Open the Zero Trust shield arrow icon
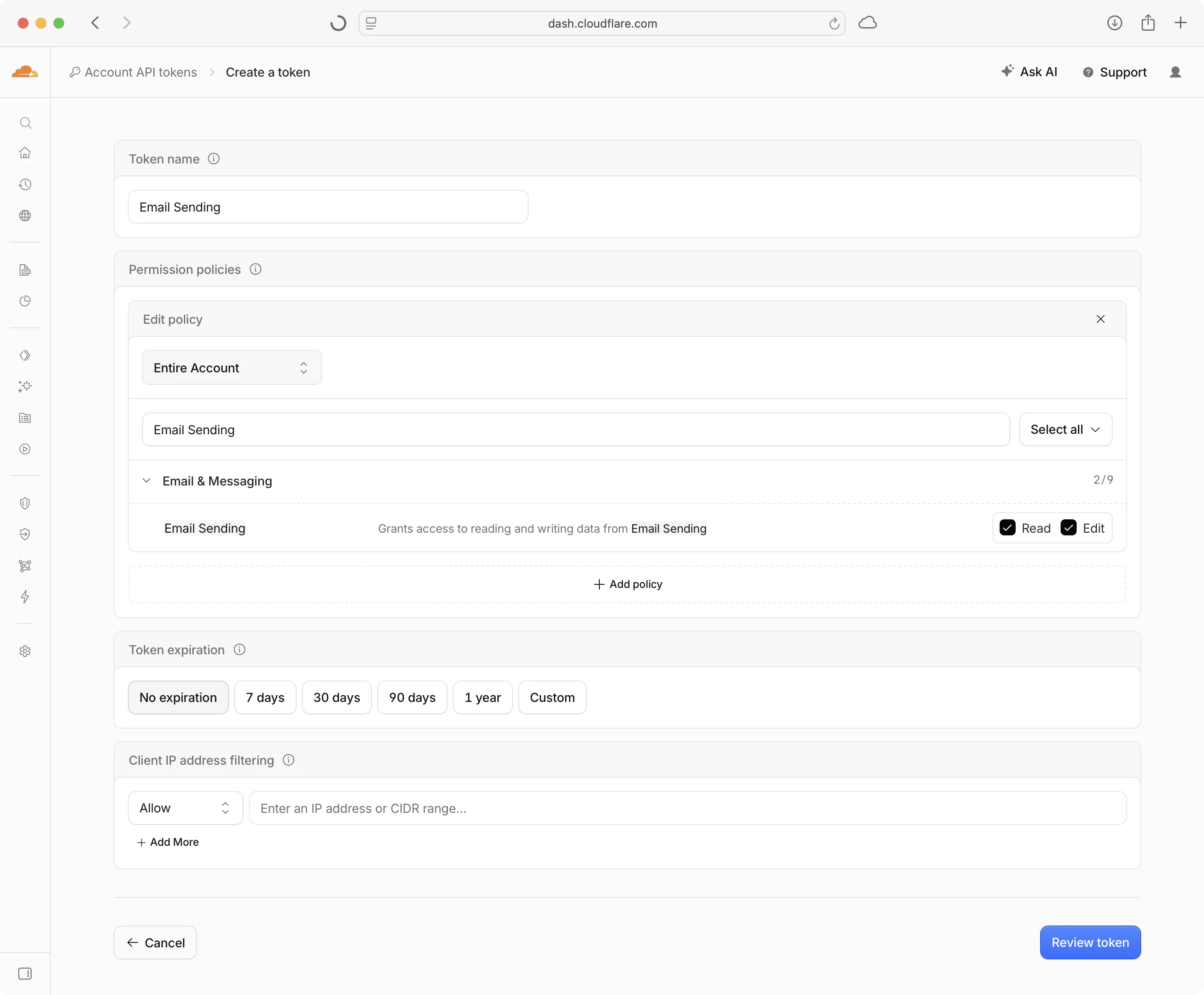 (x=25, y=534)
